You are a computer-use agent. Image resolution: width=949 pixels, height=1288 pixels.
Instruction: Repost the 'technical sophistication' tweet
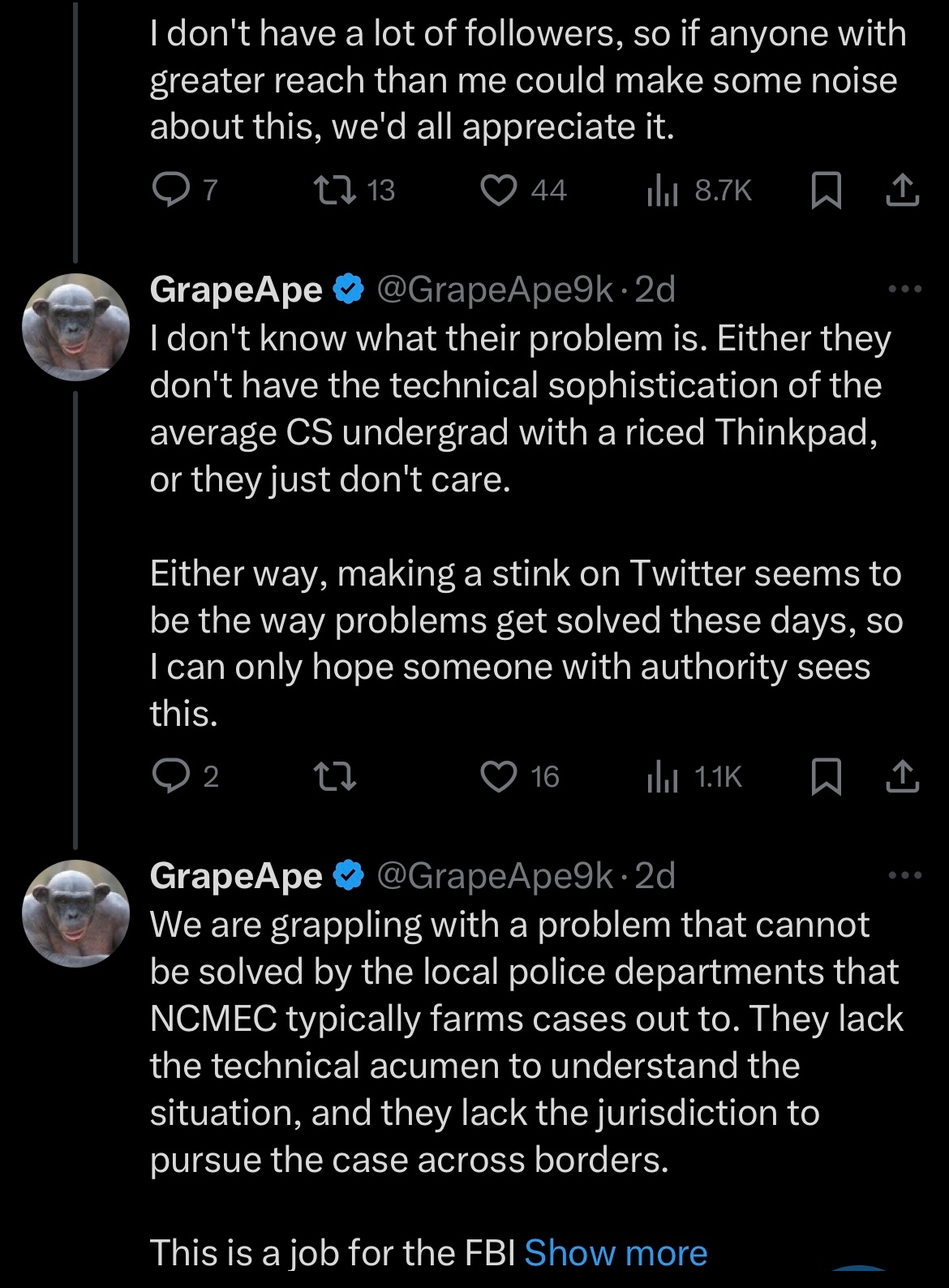(x=334, y=777)
